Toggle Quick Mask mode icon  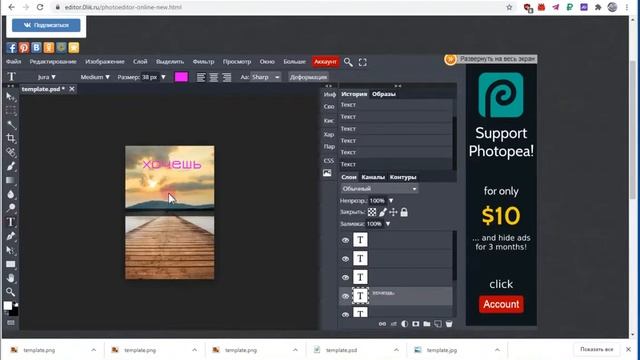point(11,322)
